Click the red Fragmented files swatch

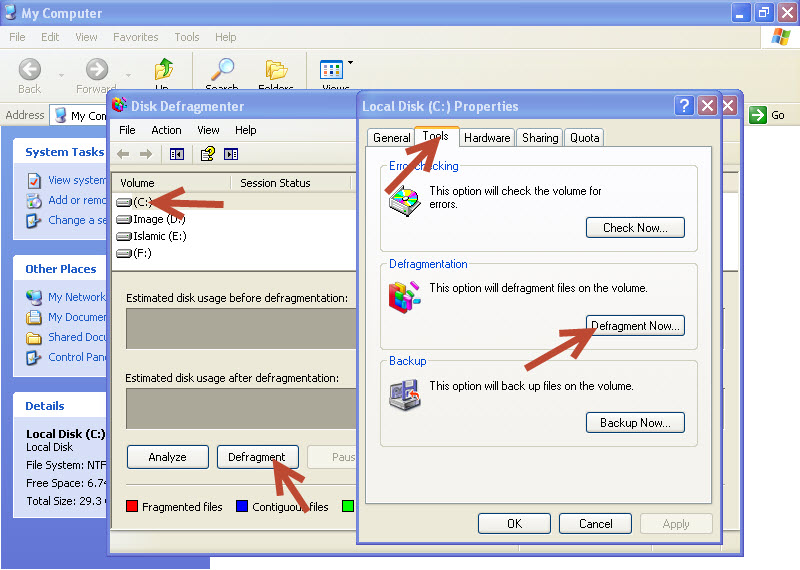(132, 506)
